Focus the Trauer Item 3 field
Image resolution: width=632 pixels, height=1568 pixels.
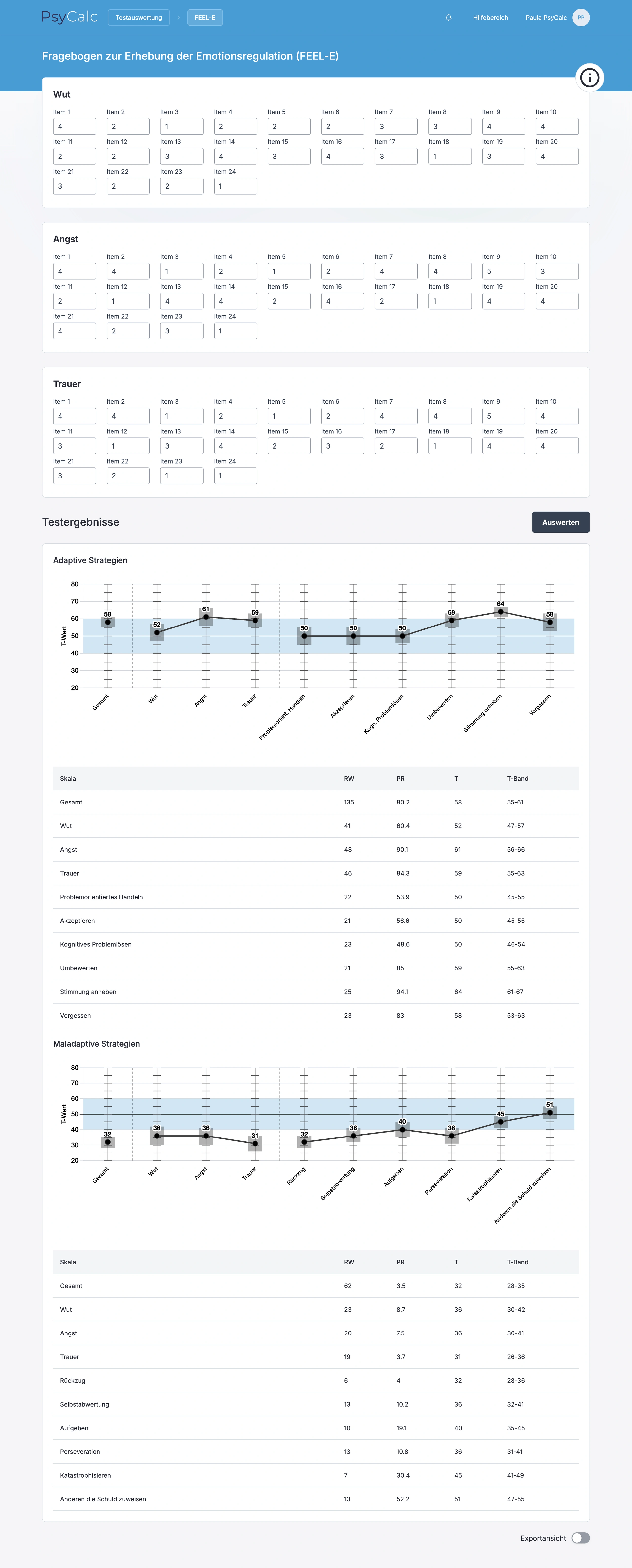pos(182,416)
